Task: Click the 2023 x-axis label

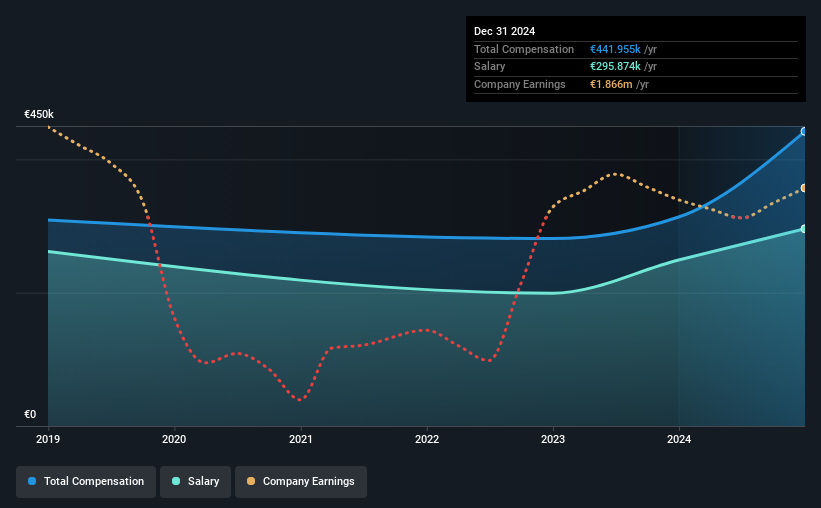Action: click(553, 439)
